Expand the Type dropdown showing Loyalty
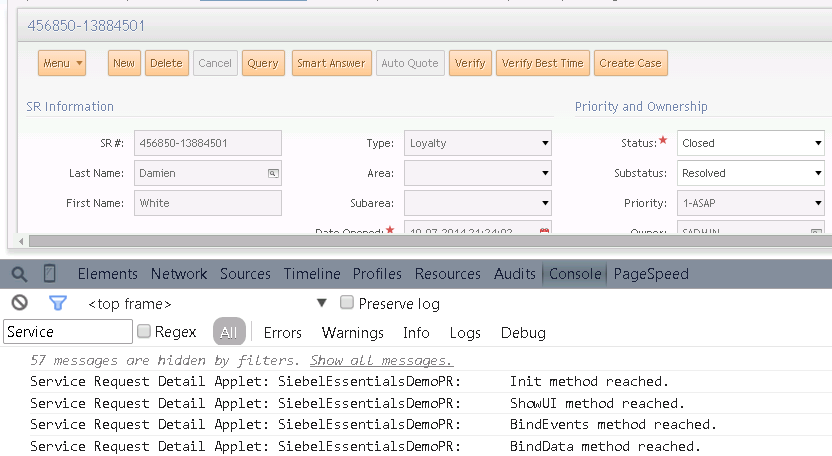Viewport: 832px width, 456px height. [544, 143]
